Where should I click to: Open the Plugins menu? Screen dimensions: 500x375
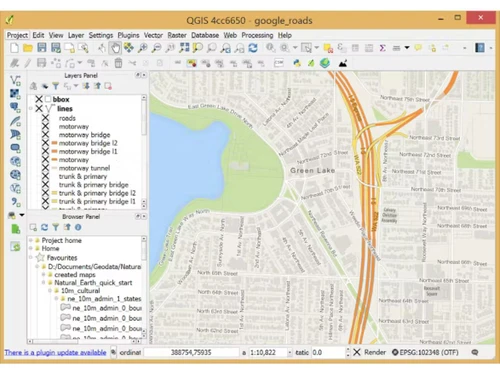(128, 35)
